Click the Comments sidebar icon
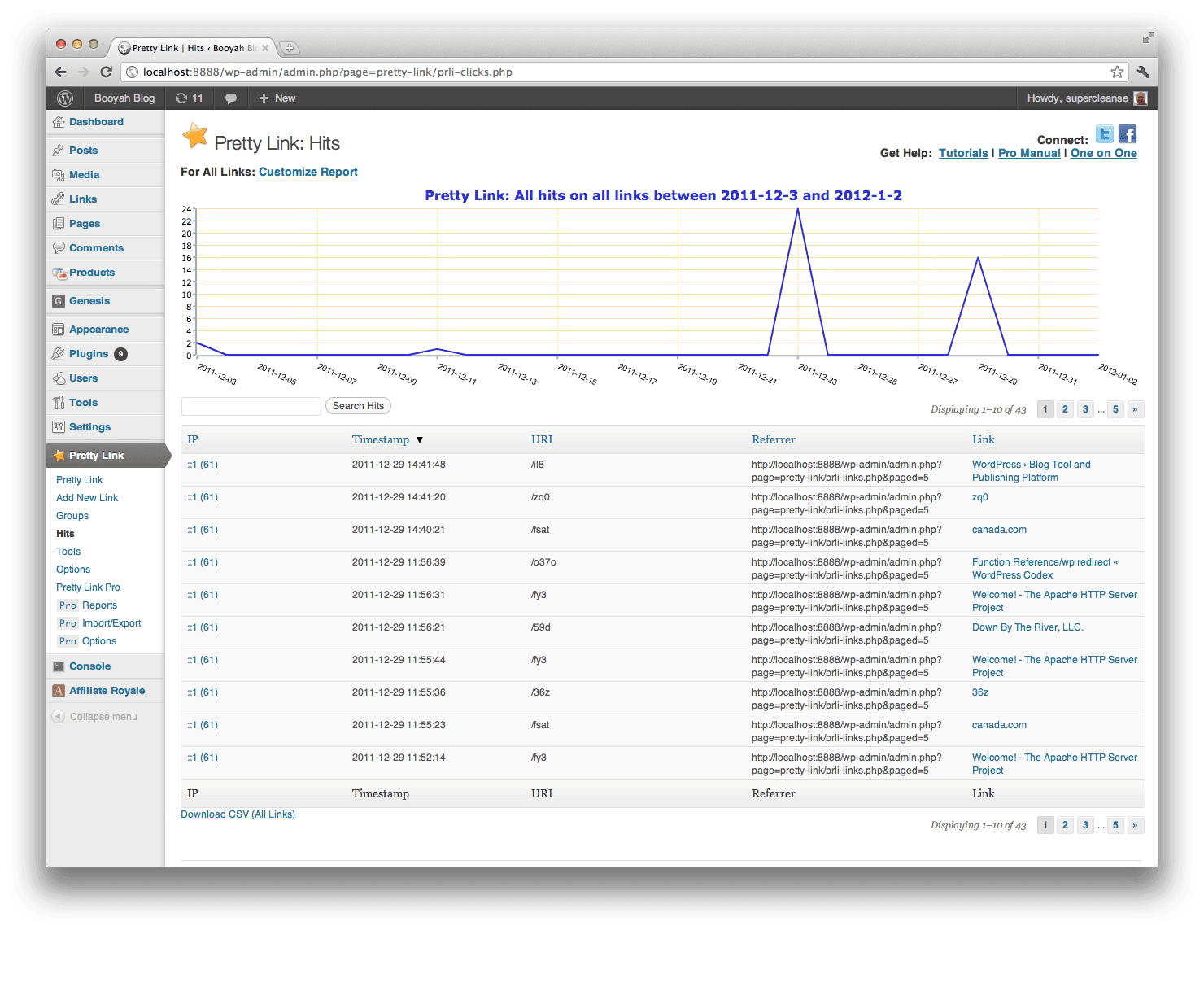The image size is (1204, 987). coord(59,248)
